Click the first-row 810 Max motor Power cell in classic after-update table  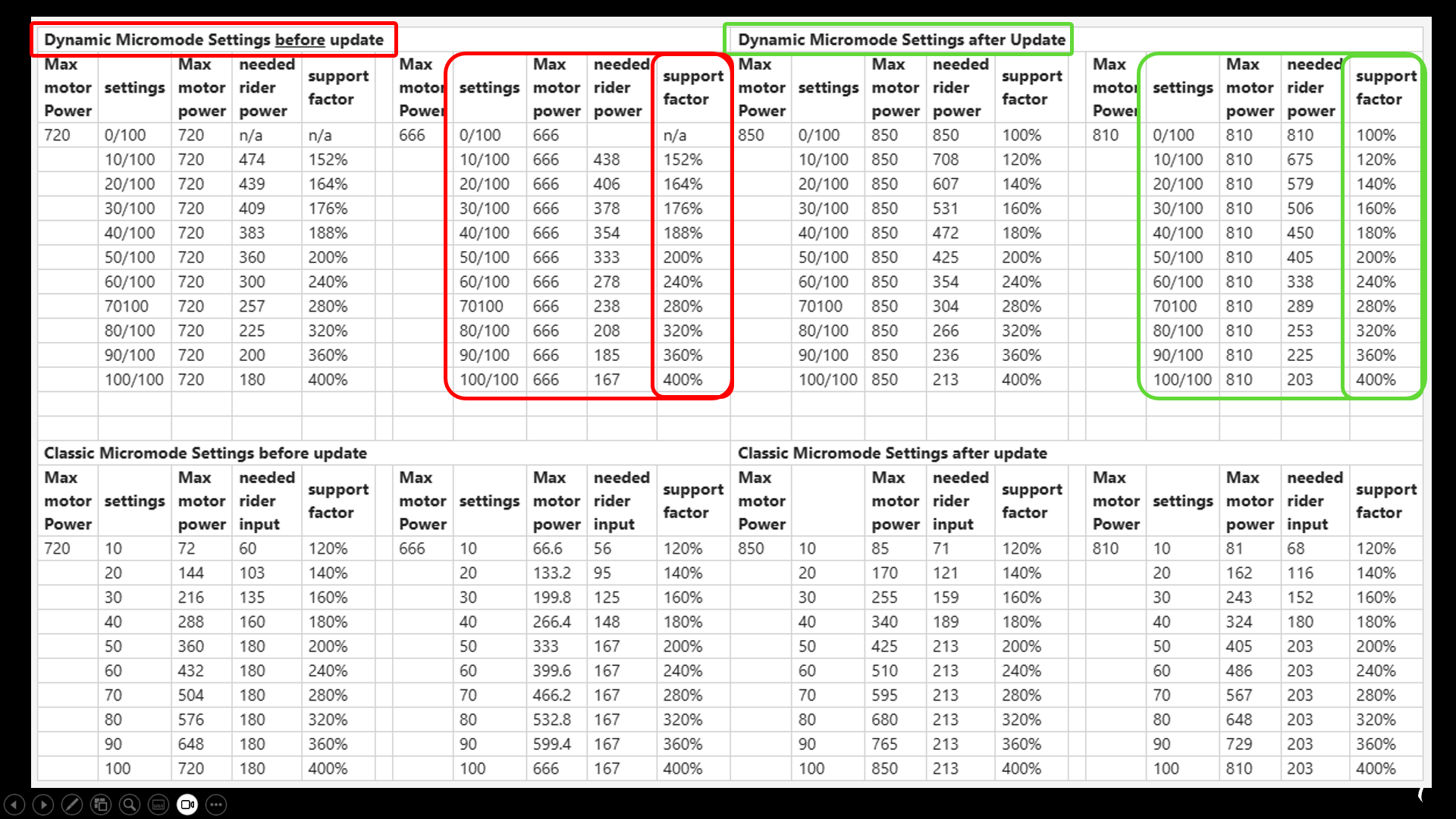click(x=1105, y=548)
